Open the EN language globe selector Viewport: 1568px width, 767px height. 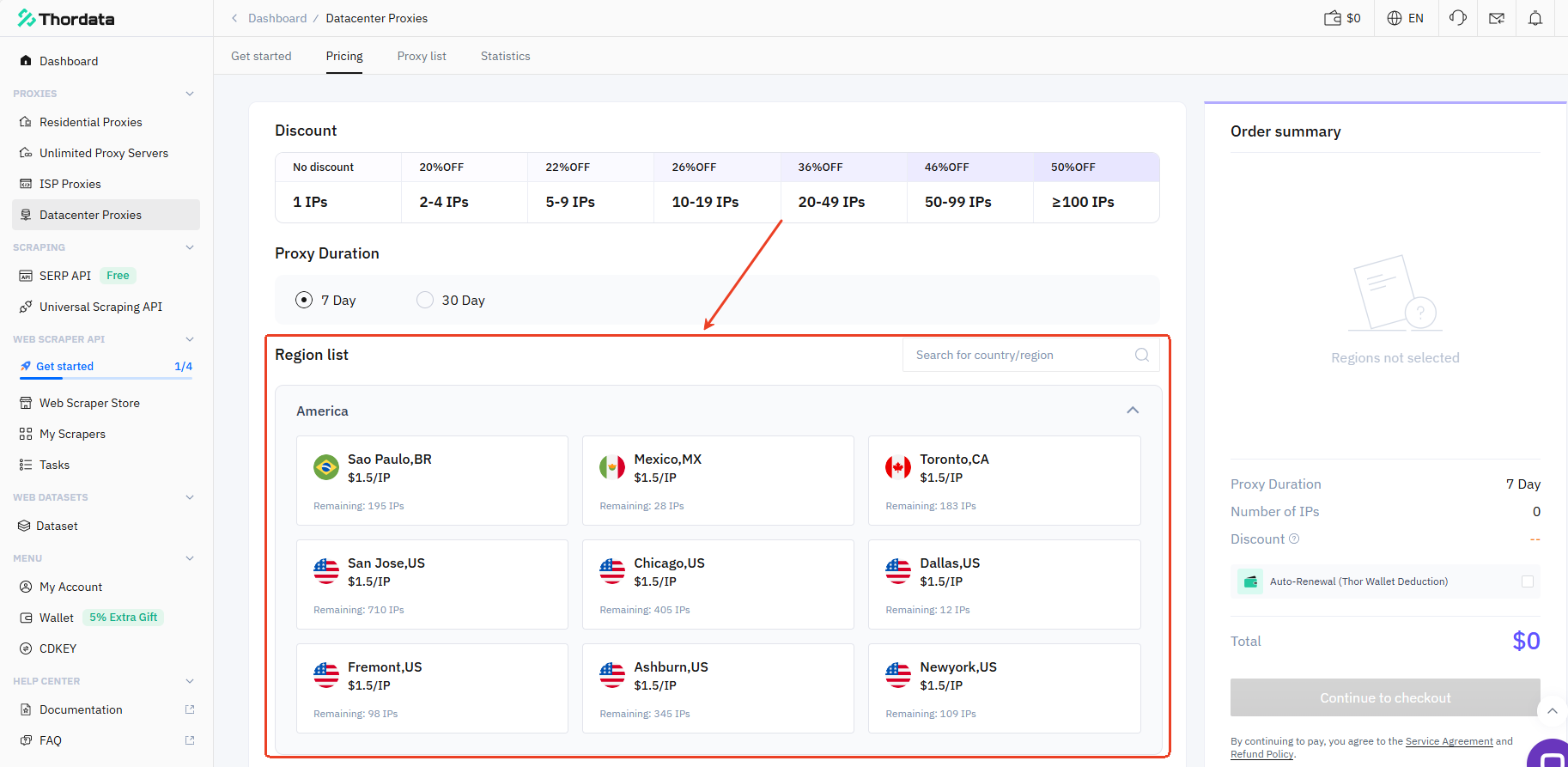(x=1405, y=18)
